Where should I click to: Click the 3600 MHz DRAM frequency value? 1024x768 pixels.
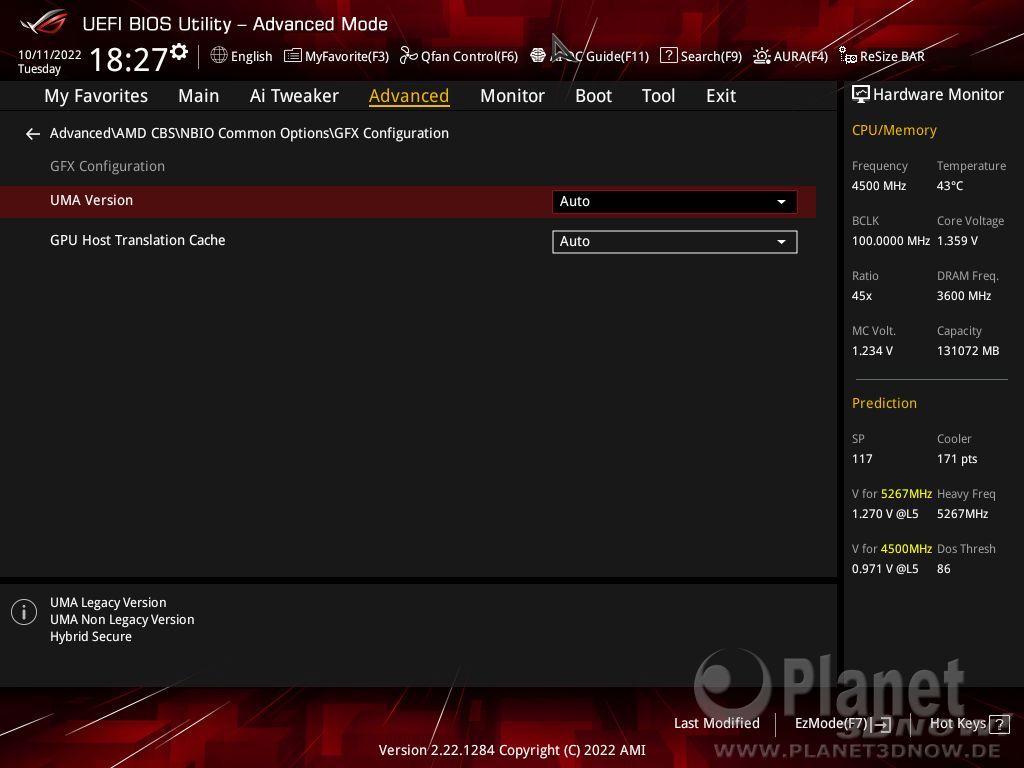(964, 296)
